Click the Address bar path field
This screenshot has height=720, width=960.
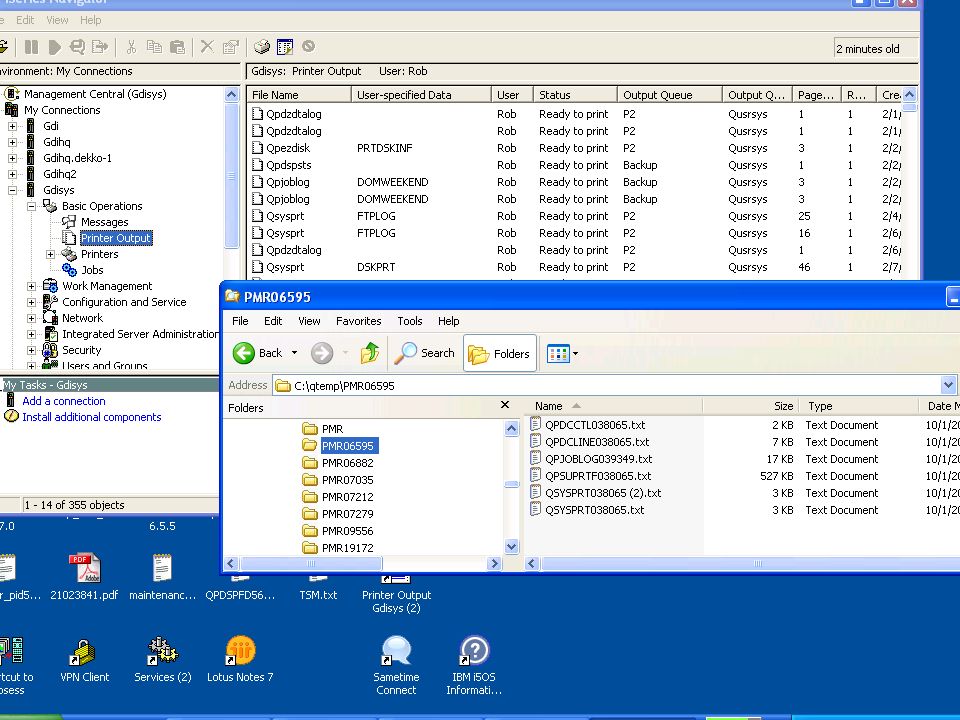606,386
